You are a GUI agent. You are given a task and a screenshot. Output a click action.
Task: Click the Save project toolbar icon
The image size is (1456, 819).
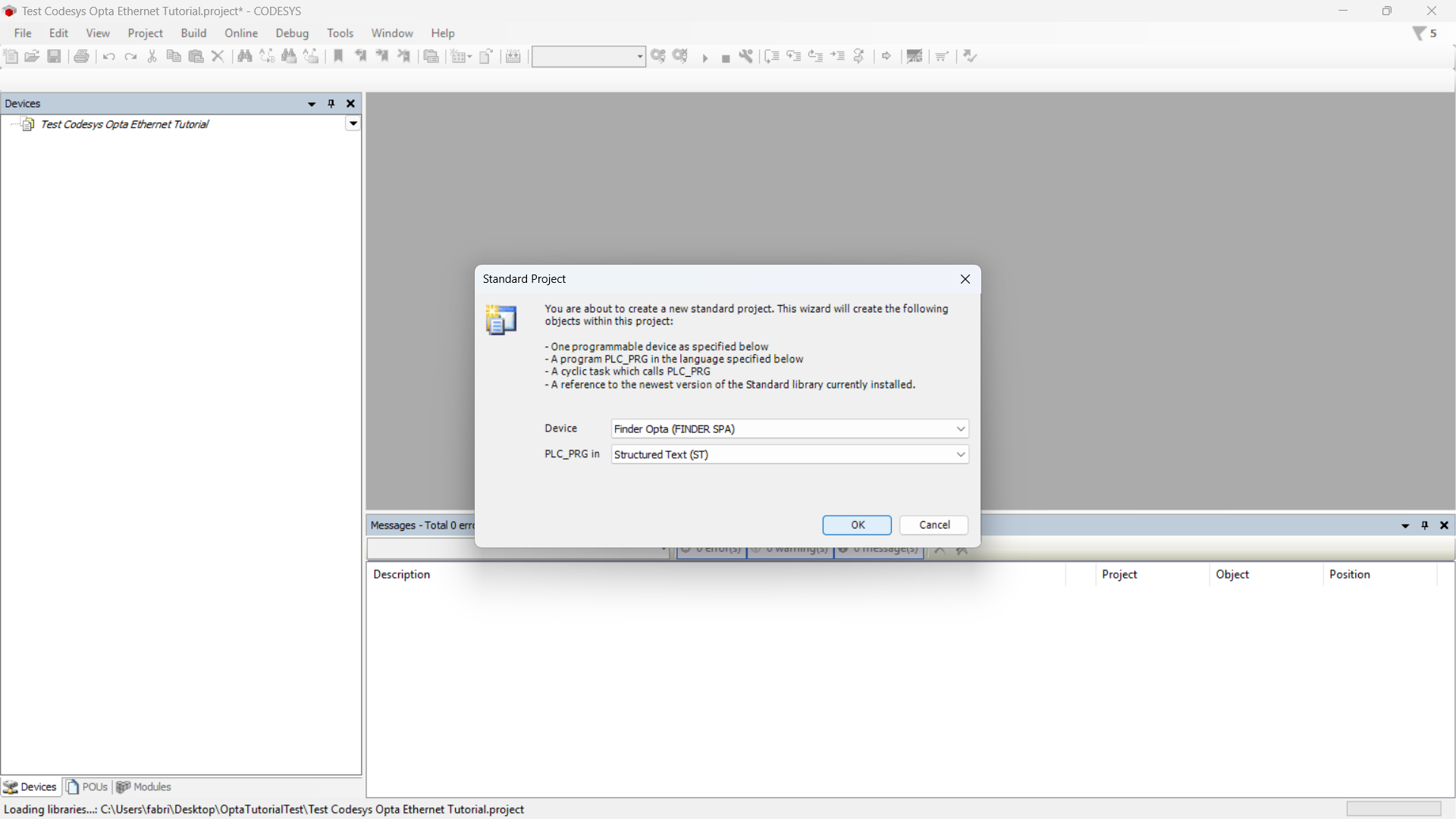[54, 56]
